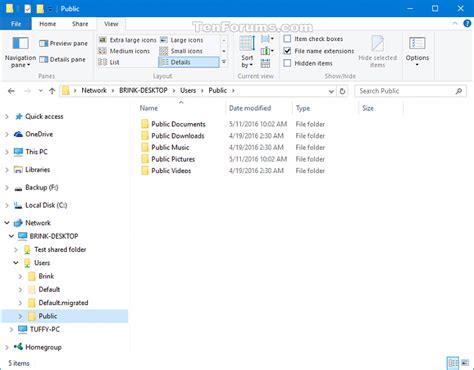Click the Options button in ribbon
Image resolution: width=474 pixels, height=370 pixels.
click(x=417, y=51)
